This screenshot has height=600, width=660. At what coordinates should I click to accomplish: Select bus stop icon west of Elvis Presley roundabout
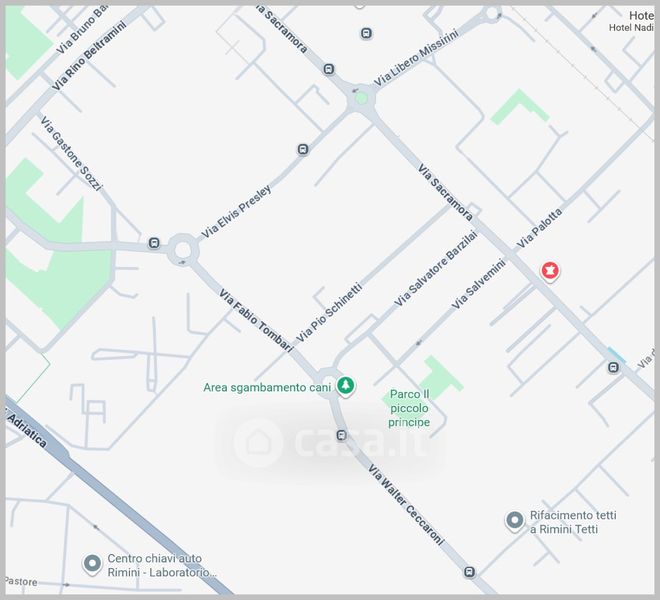tap(154, 243)
